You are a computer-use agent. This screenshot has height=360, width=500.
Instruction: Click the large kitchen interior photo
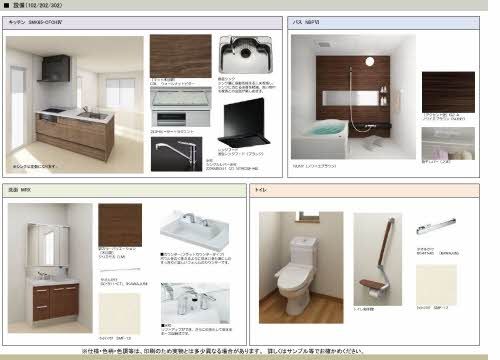(75, 104)
